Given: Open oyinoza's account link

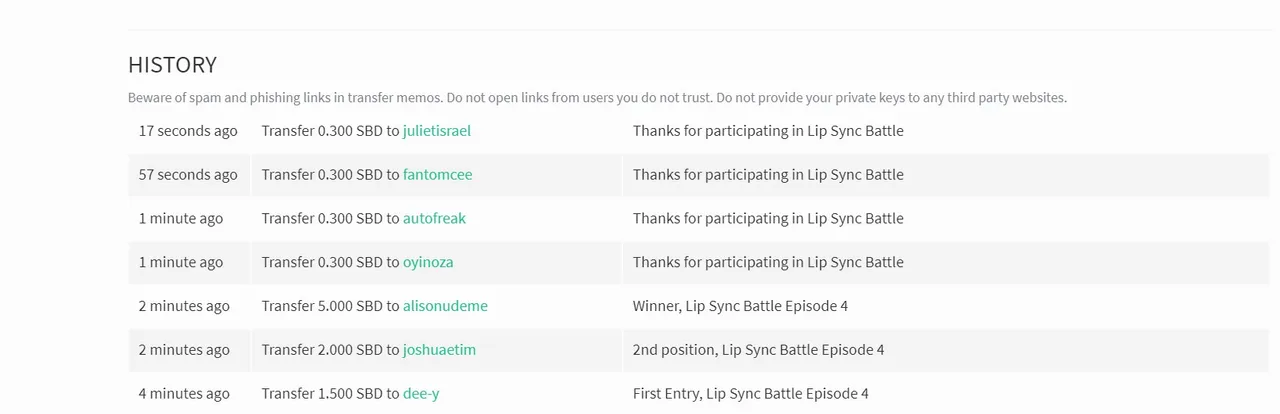Looking at the screenshot, I should (x=428, y=263).
